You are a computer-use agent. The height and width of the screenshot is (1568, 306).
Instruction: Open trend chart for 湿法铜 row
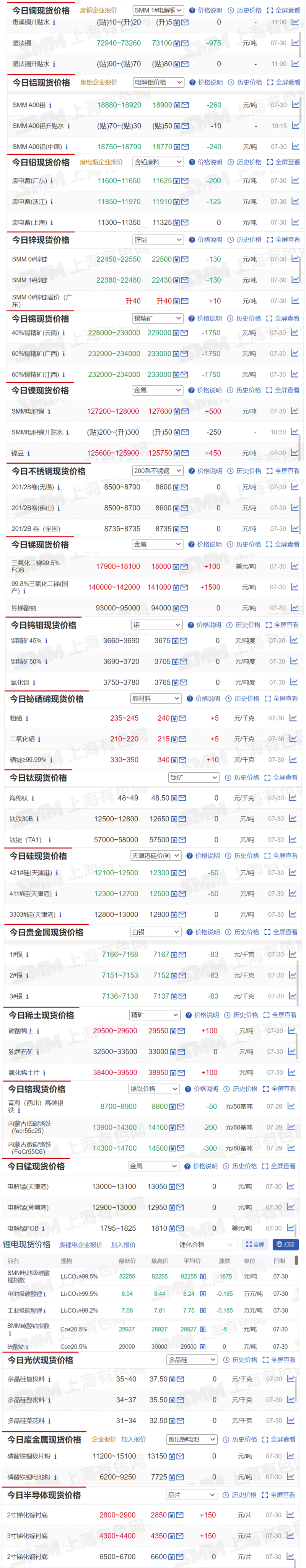295,43
